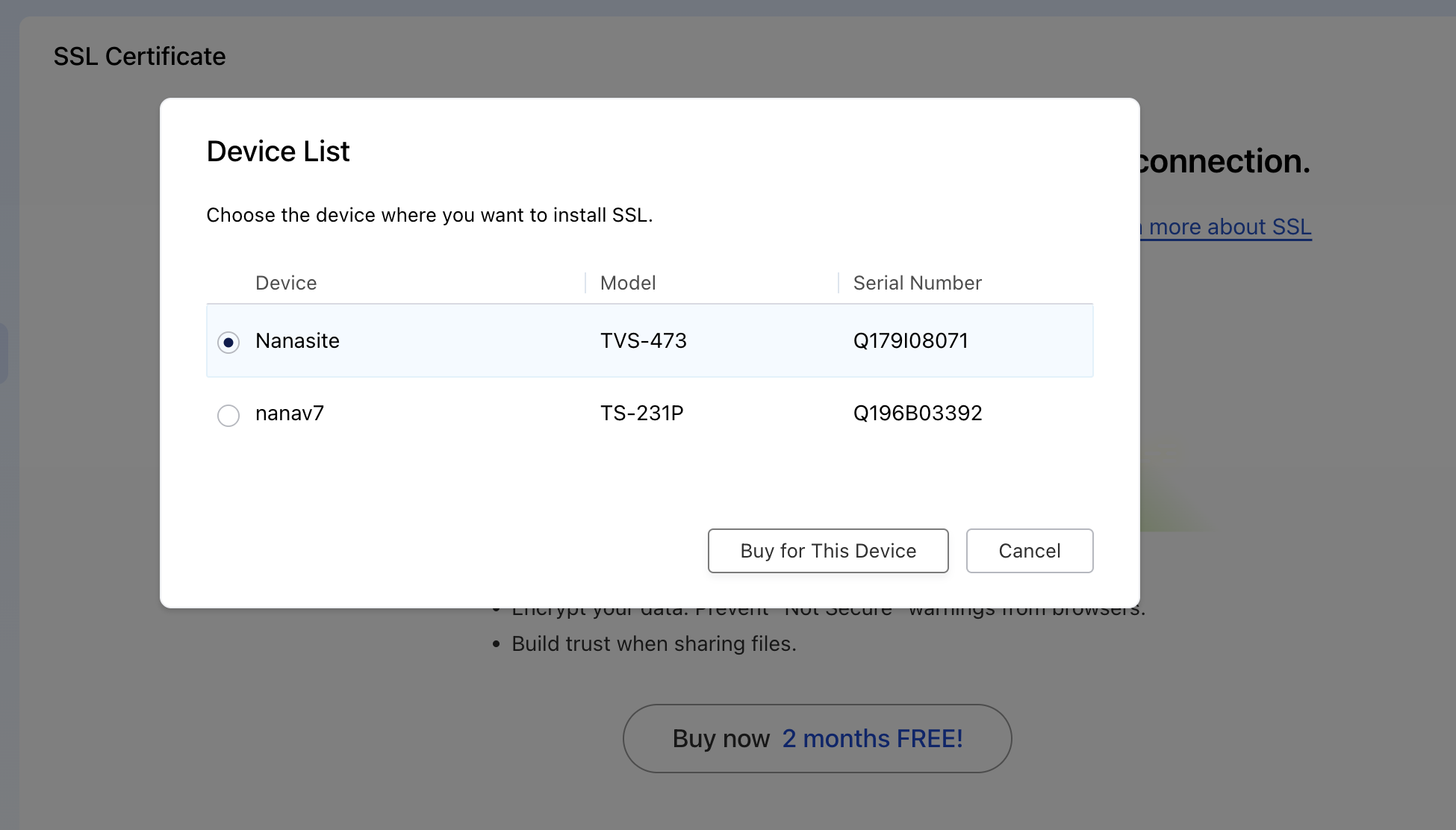Cancel the Device List dialog
The width and height of the screenshot is (1456, 830).
click(1029, 551)
